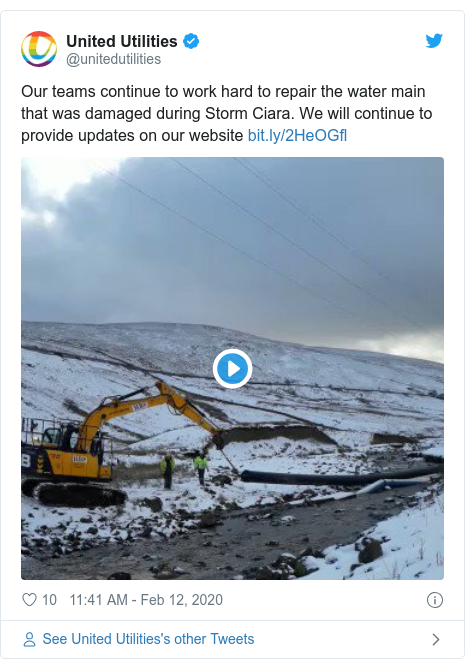Screen dimensions: 465x668
Task: Click the two workers in hi-vis jackets
Action: 184,469
